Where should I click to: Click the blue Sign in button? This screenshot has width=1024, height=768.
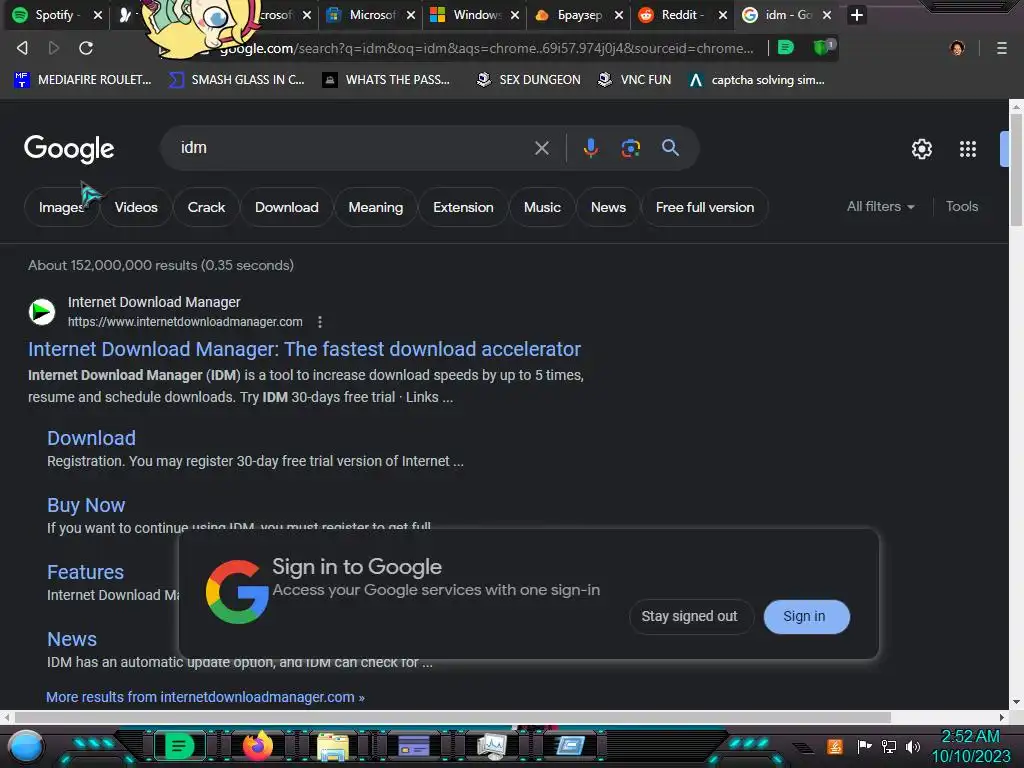[807, 616]
